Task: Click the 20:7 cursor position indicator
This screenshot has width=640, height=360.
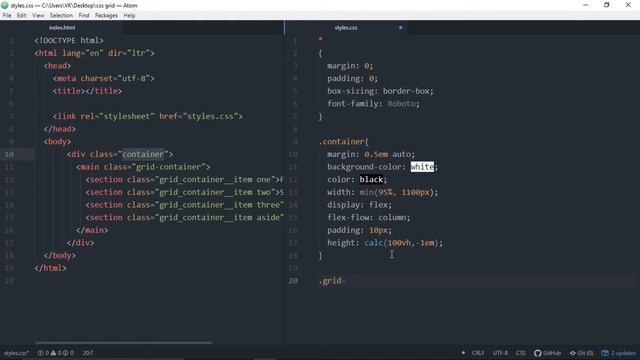Action: coord(88,353)
